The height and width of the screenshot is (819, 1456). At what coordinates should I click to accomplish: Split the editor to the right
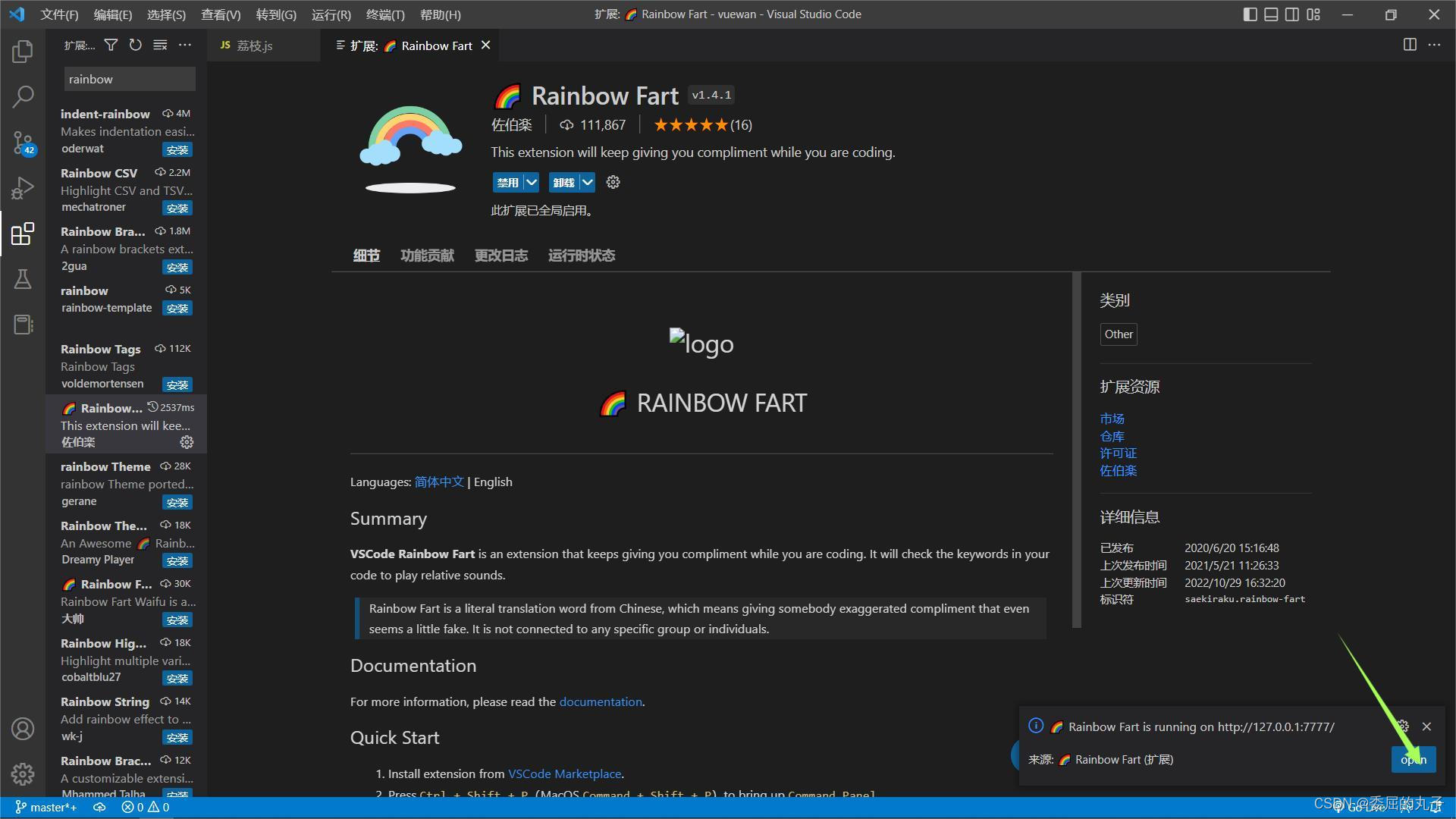pos(1410,45)
